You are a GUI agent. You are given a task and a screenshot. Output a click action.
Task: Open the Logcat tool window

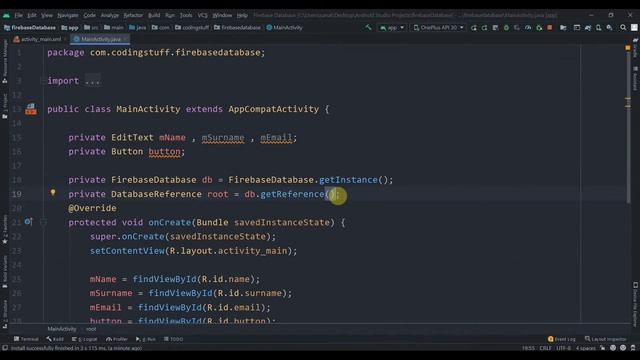[84, 339]
